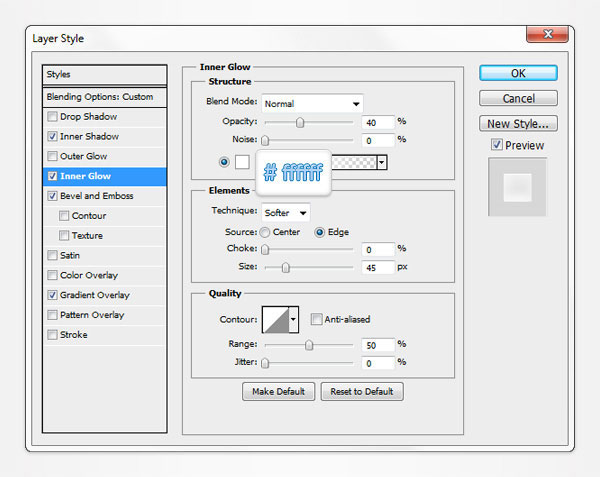Click the OK button
The height and width of the screenshot is (477, 600).
[x=518, y=73]
